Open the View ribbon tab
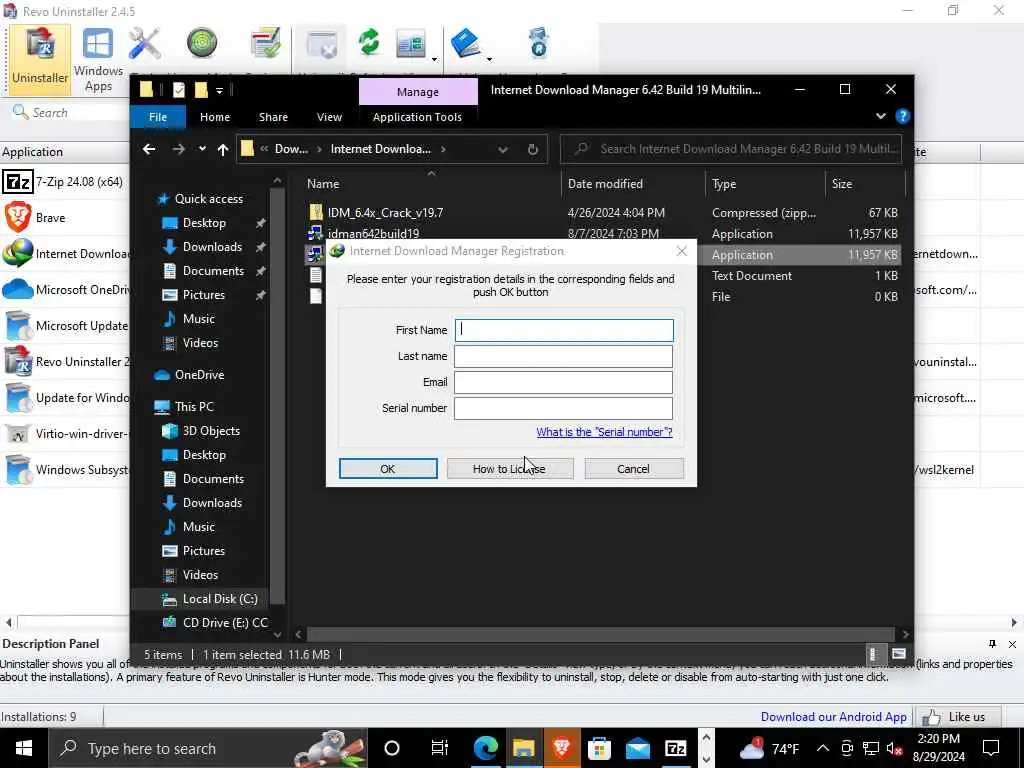This screenshot has height=768, width=1024. pyautogui.click(x=329, y=117)
